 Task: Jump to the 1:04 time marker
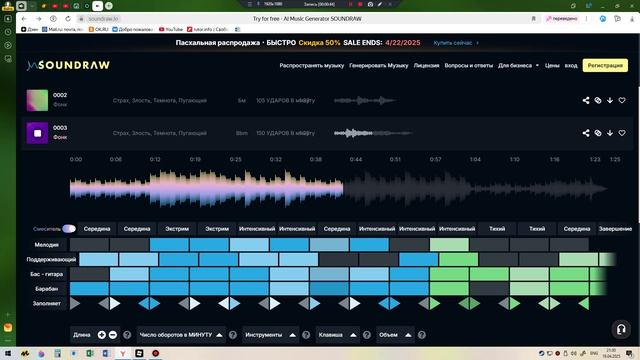(x=475, y=160)
